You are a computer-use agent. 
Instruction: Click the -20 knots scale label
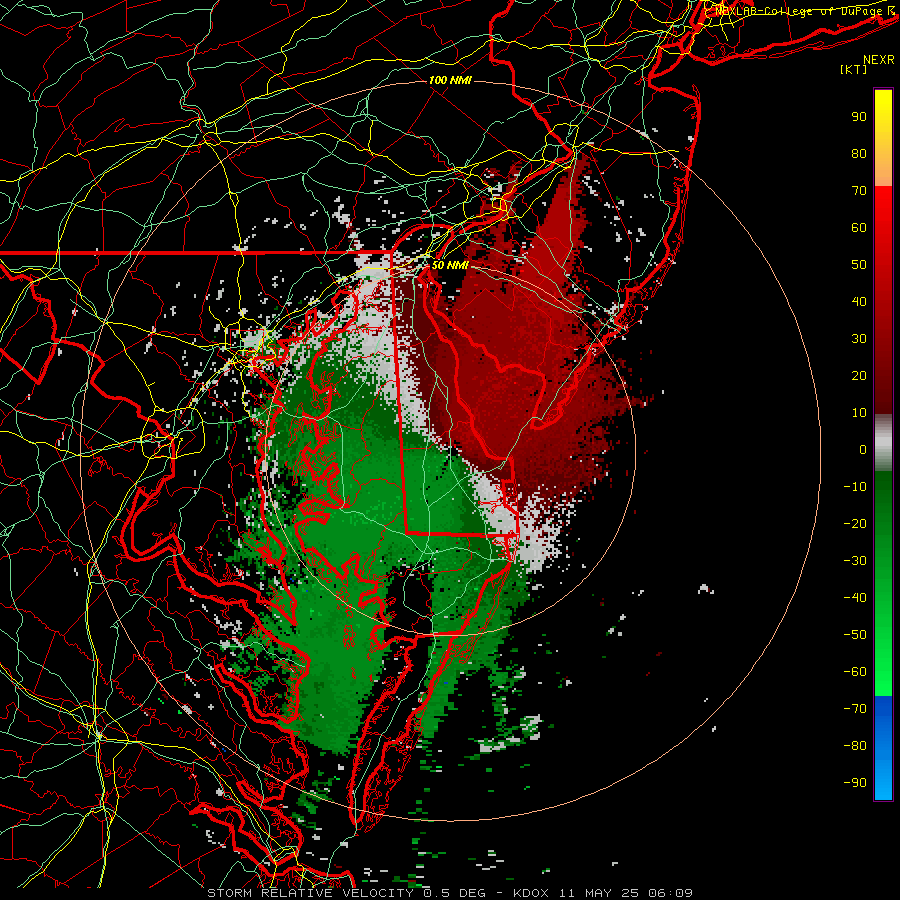pos(855,523)
